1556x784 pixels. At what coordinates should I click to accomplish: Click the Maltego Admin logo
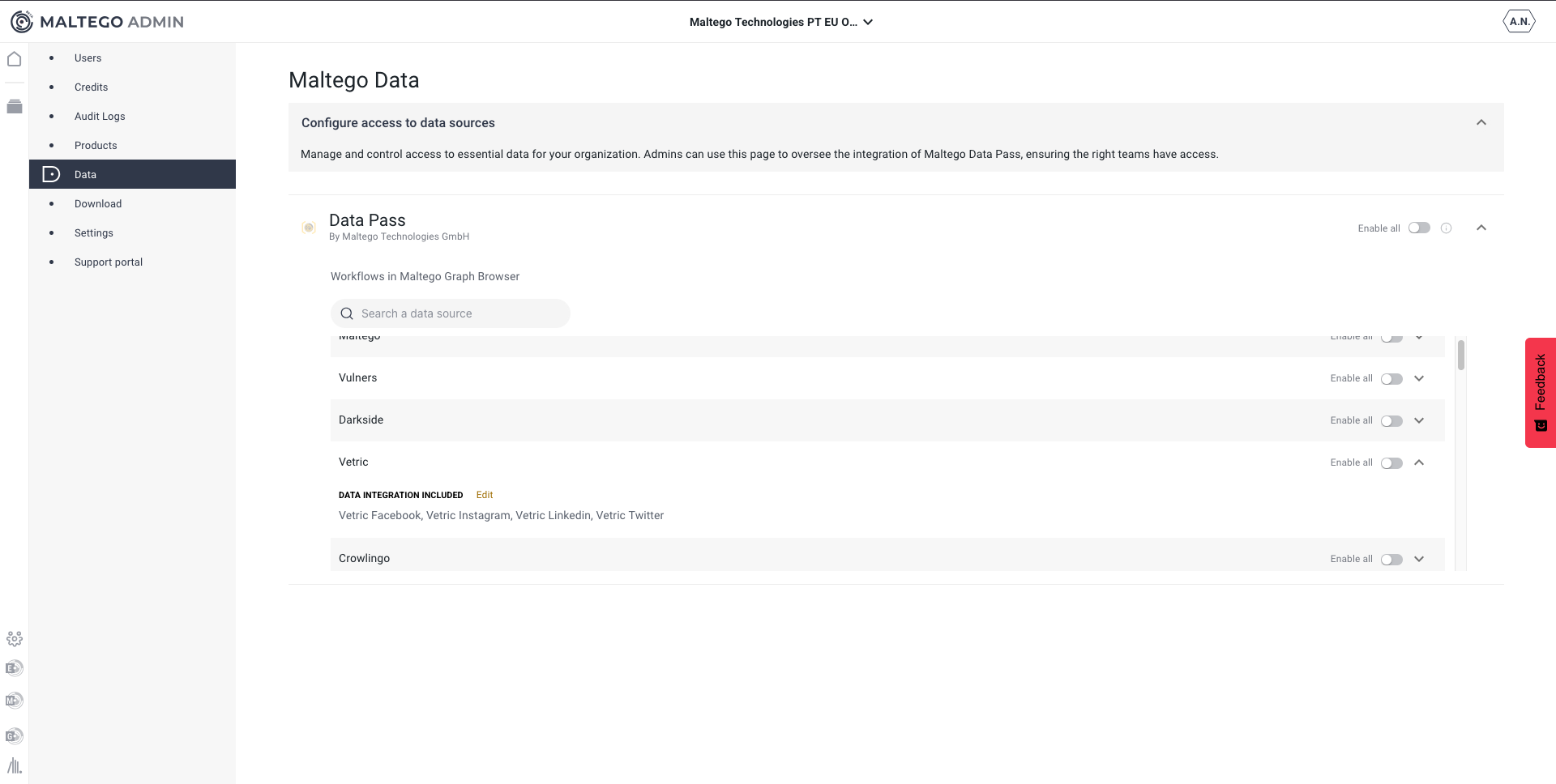pyautogui.click(x=97, y=22)
